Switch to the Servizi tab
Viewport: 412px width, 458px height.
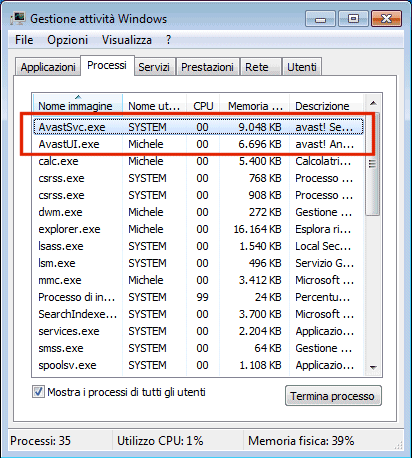[154, 67]
